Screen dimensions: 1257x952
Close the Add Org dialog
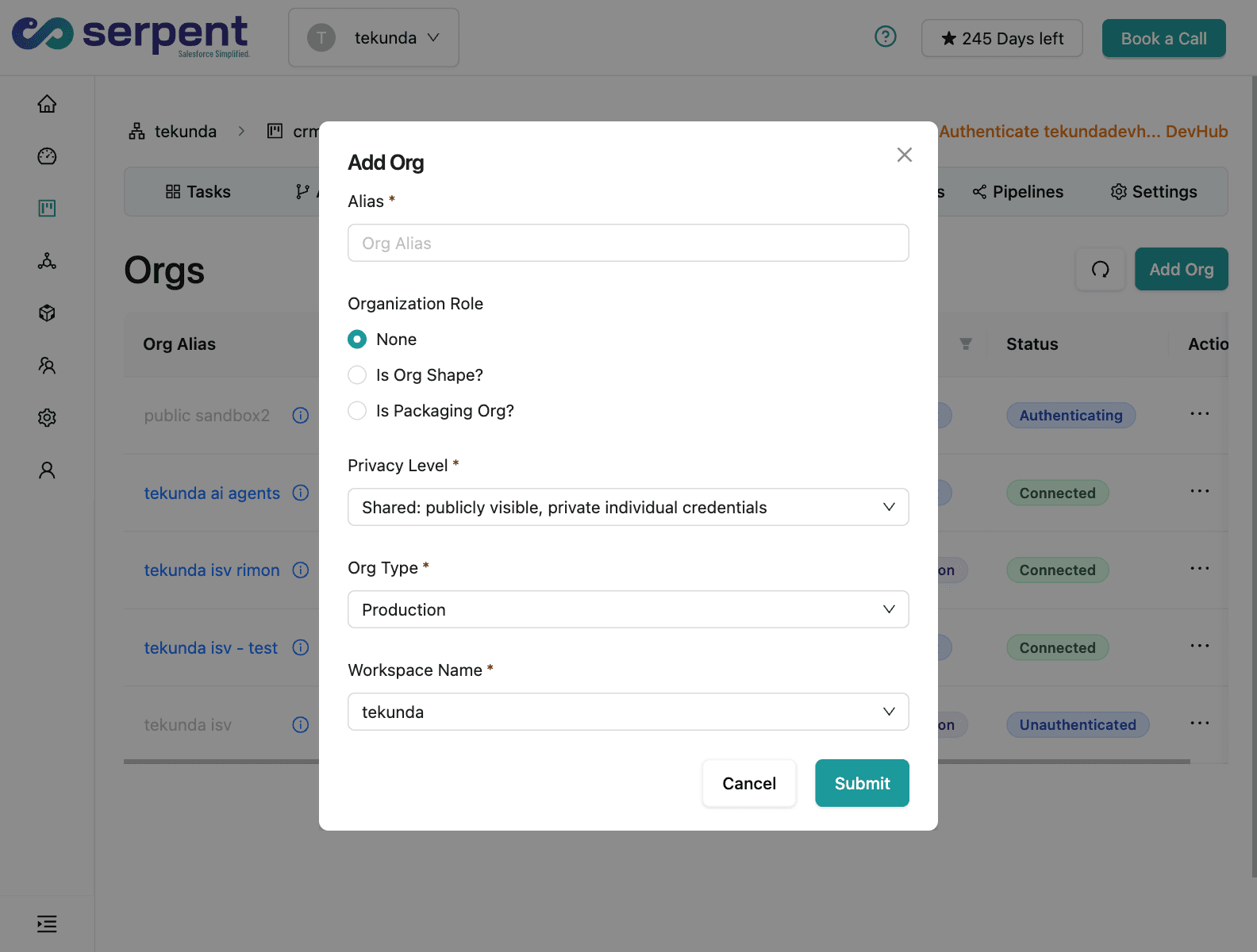pyautogui.click(x=904, y=155)
